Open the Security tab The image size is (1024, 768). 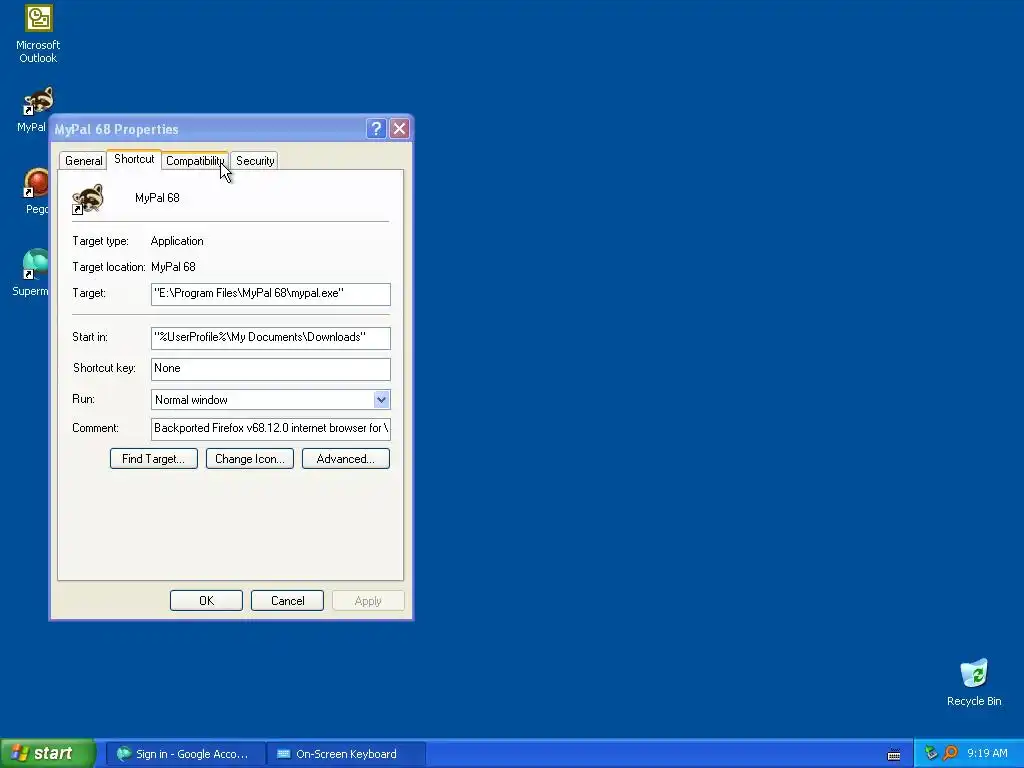(x=255, y=161)
